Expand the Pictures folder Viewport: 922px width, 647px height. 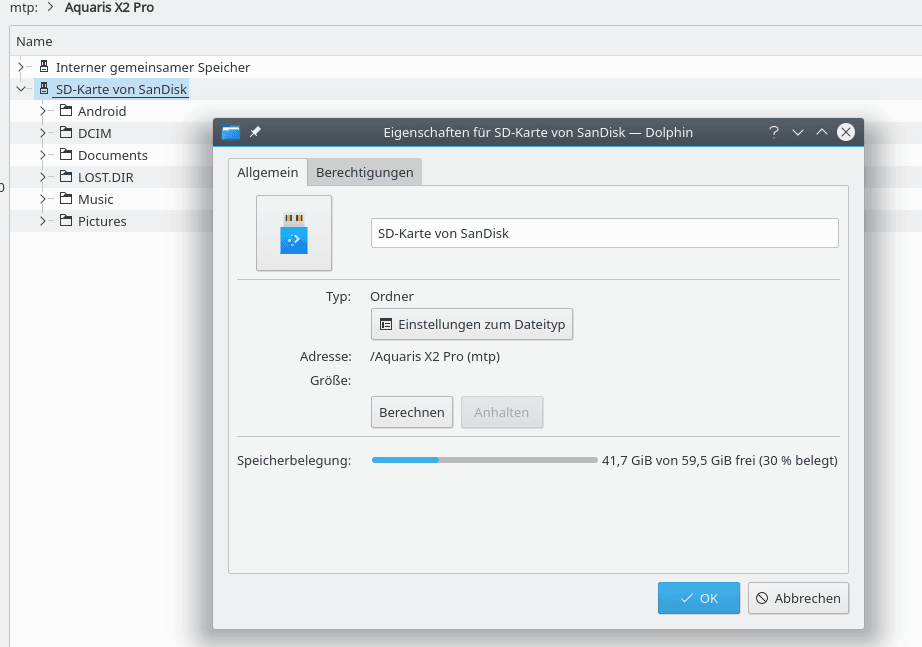tap(42, 221)
